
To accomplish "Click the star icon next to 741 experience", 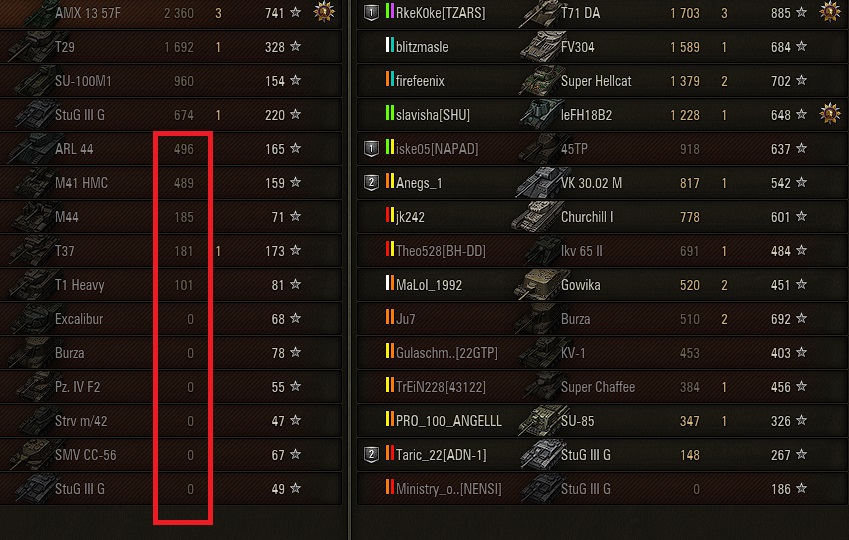I will pyautogui.click(x=295, y=12).
